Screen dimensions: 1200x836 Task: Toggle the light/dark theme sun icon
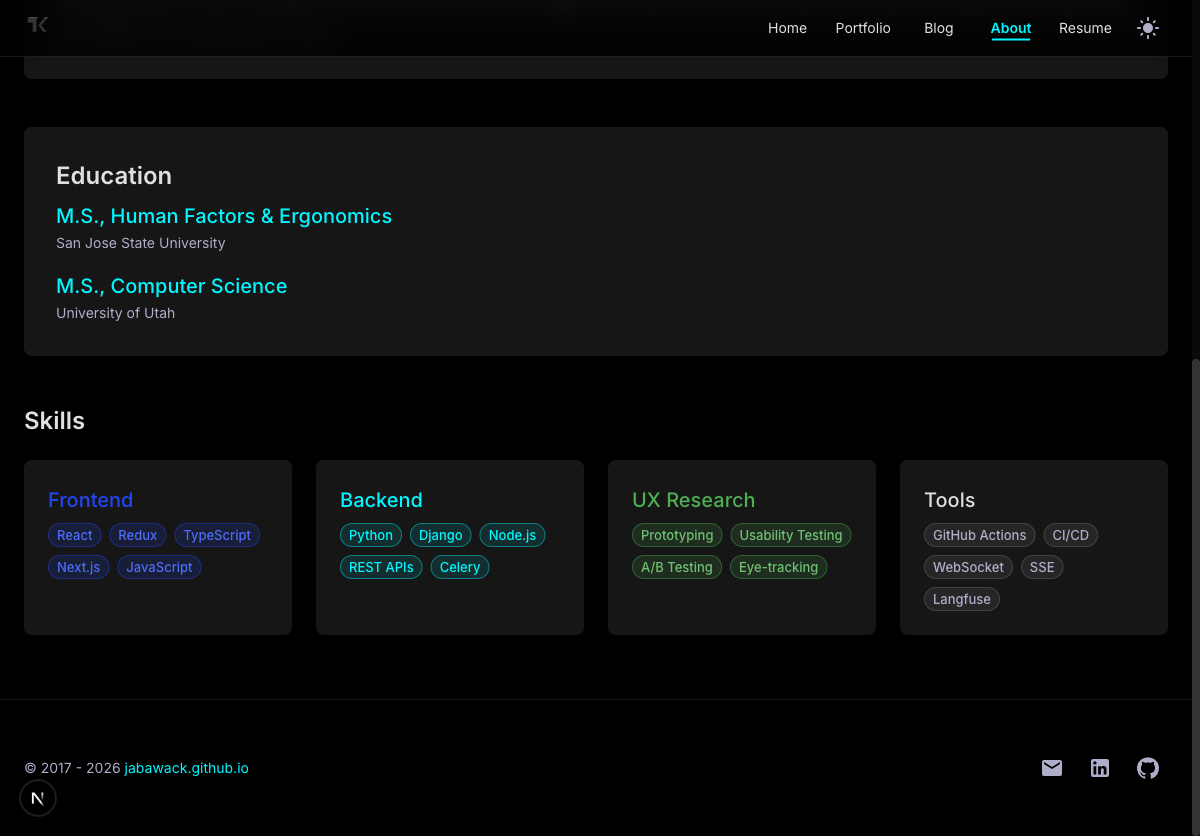(x=1148, y=28)
